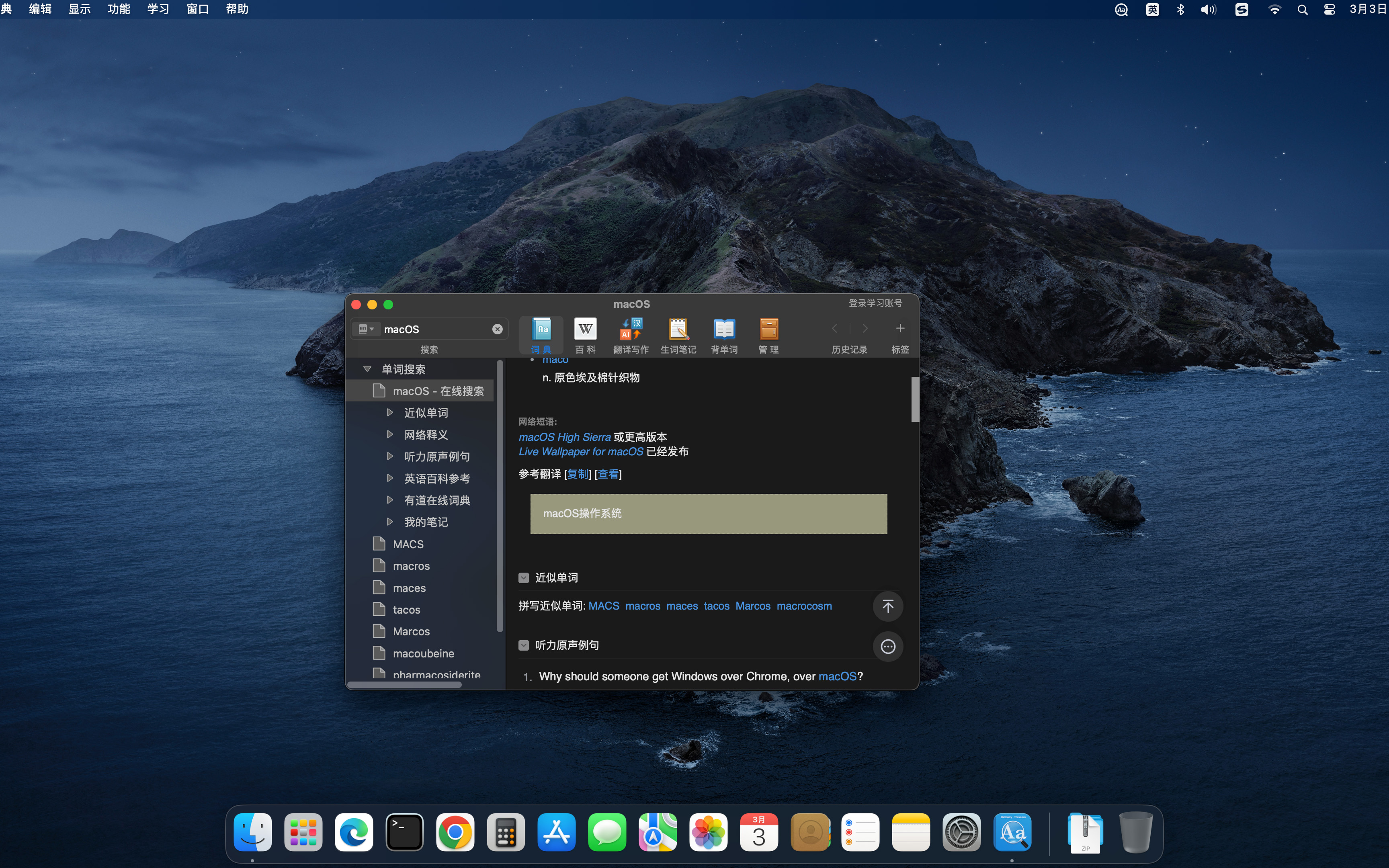Open the search dictionary type dropdown
Screen dimensions: 1389x868
366,329
